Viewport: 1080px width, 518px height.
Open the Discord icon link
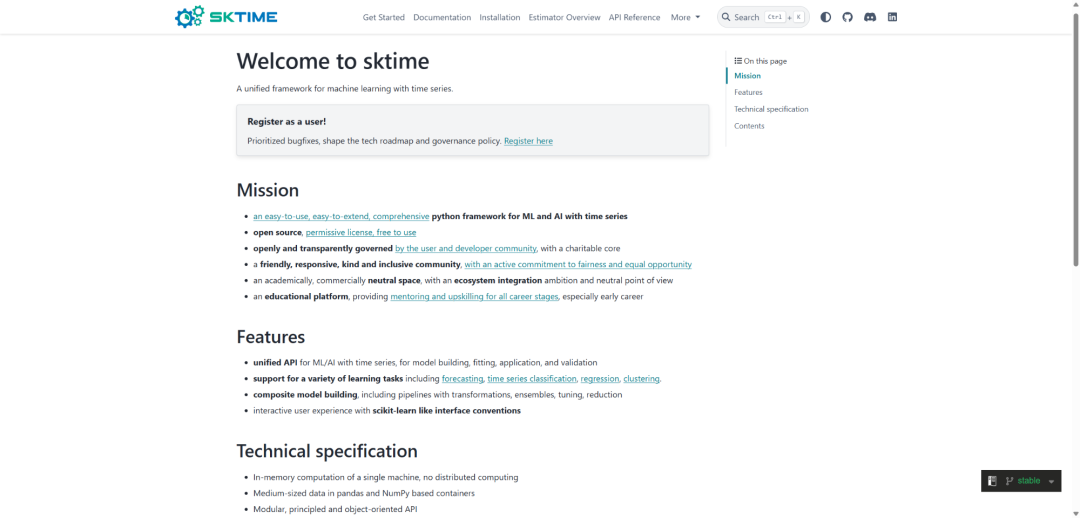click(x=870, y=17)
